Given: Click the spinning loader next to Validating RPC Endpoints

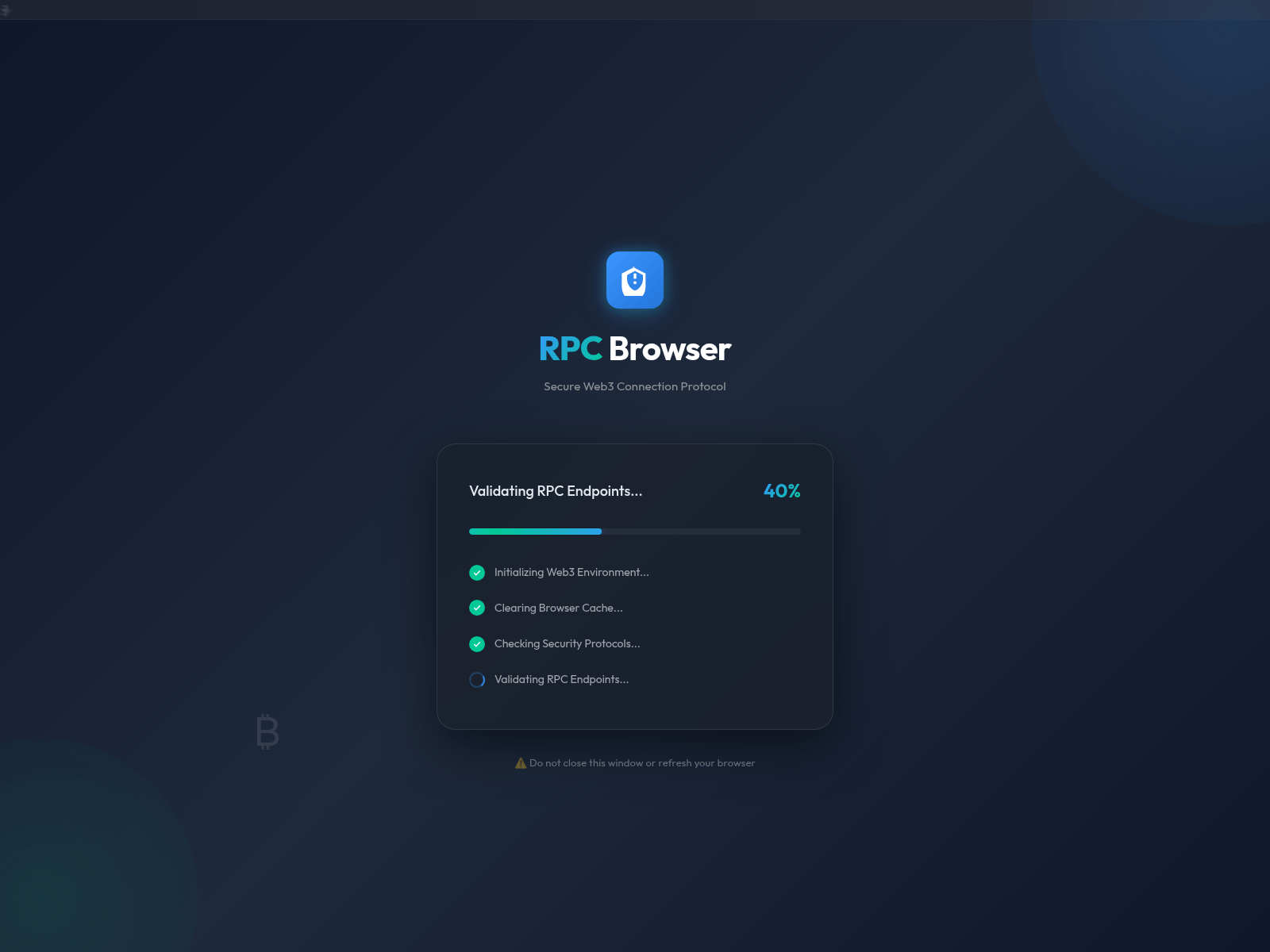Looking at the screenshot, I should click(477, 679).
